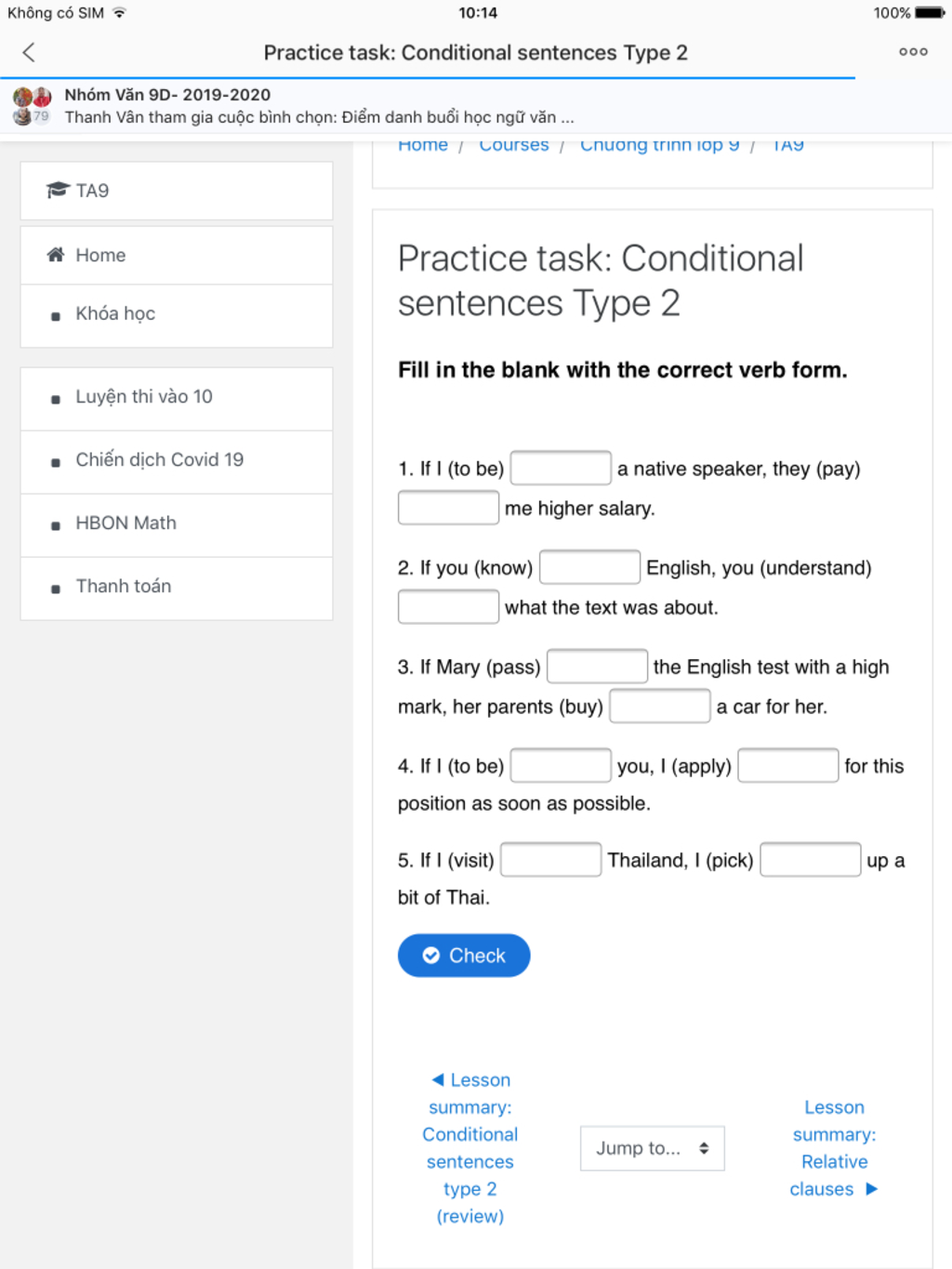Tap the checkmark icon in Check button
Image resolution: width=952 pixels, height=1269 pixels.
point(431,956)
